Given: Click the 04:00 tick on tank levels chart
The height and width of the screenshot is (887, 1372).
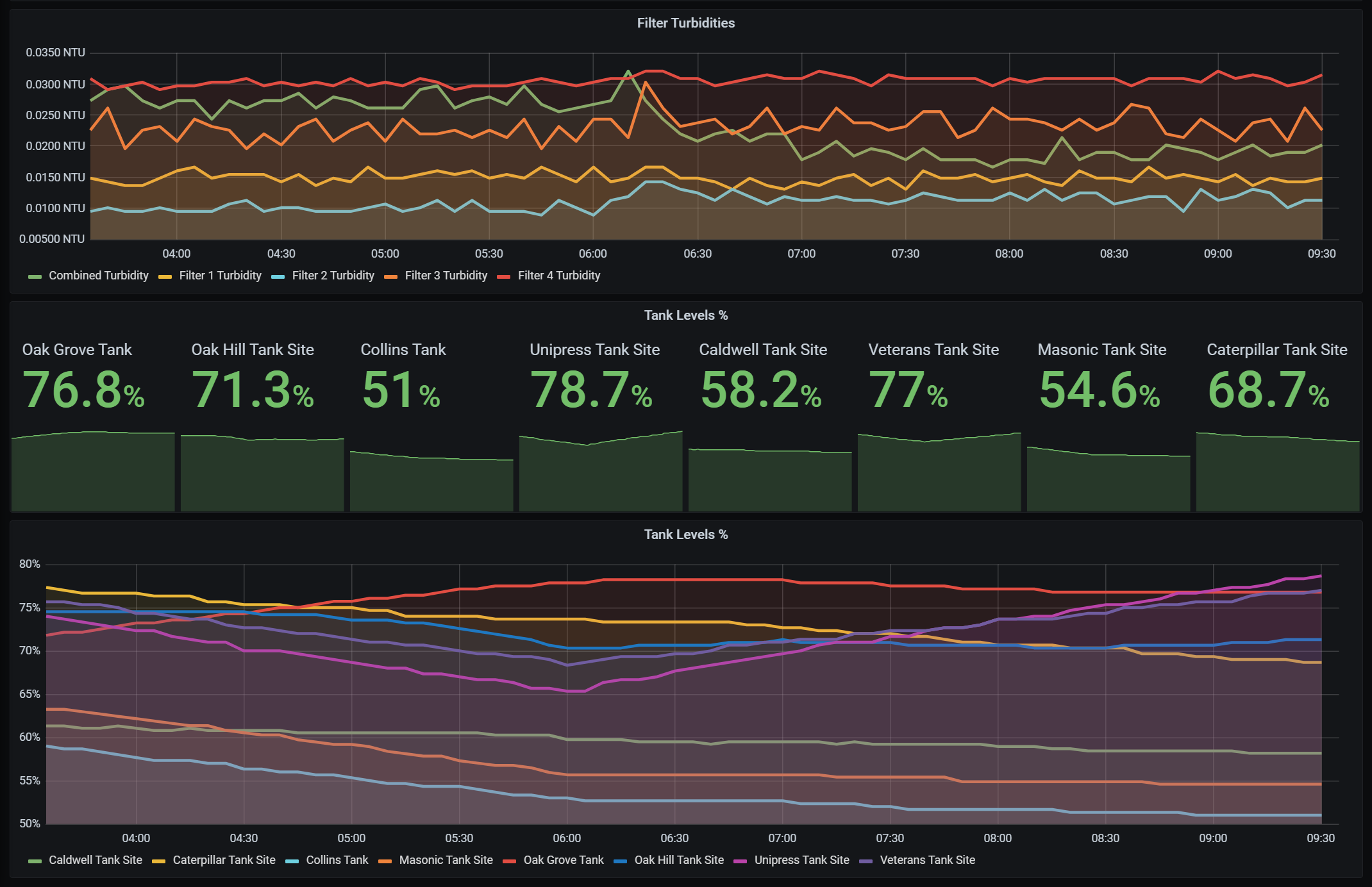Looking at the screenshot, I should click(x=136, y=838).
